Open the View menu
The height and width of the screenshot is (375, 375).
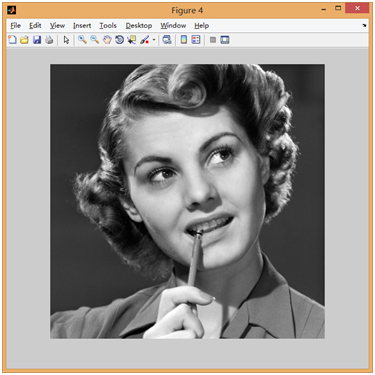point(57,26)
